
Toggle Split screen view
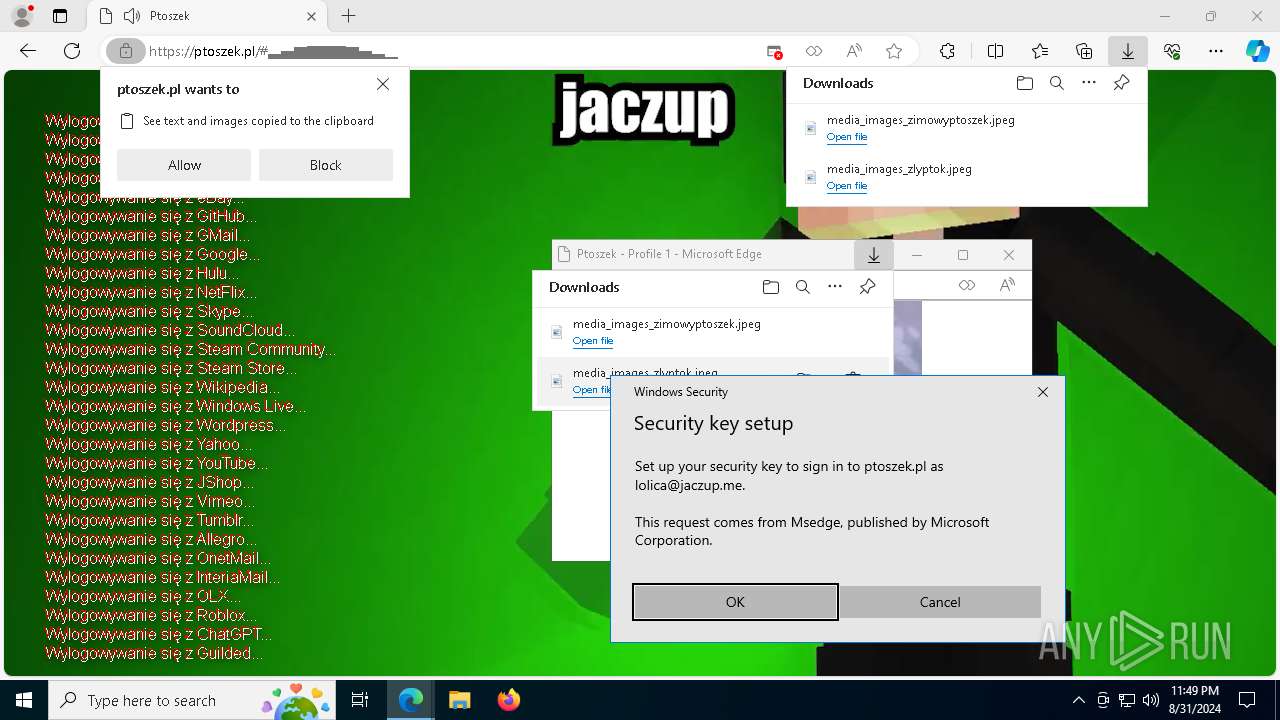[x=995, y=51]
